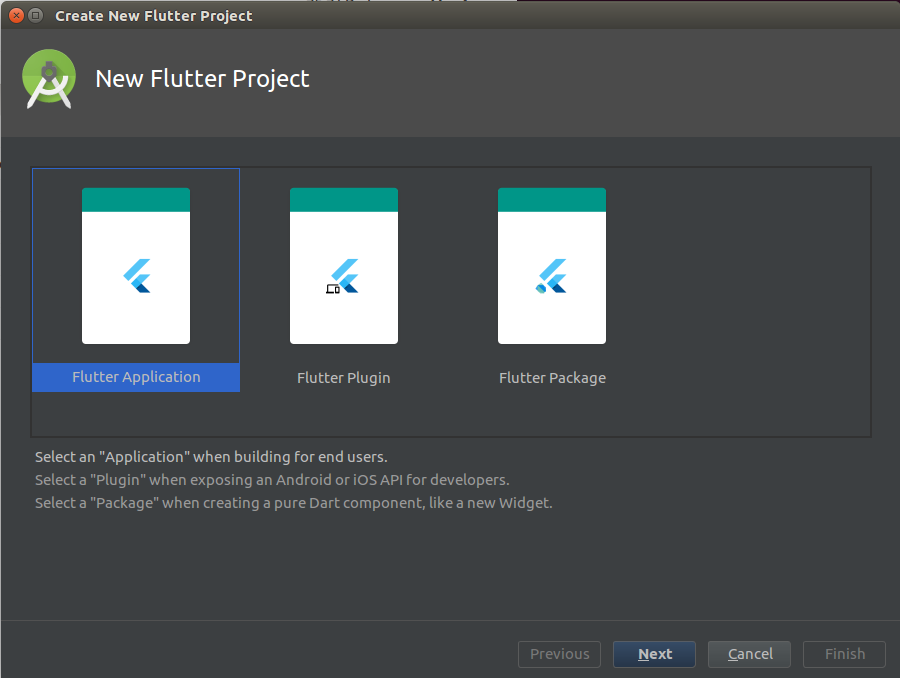The image size is (900, 678).
Task: Select the Flutter Plugin label text
Action: pyautogui.click(x=344, y=377)
